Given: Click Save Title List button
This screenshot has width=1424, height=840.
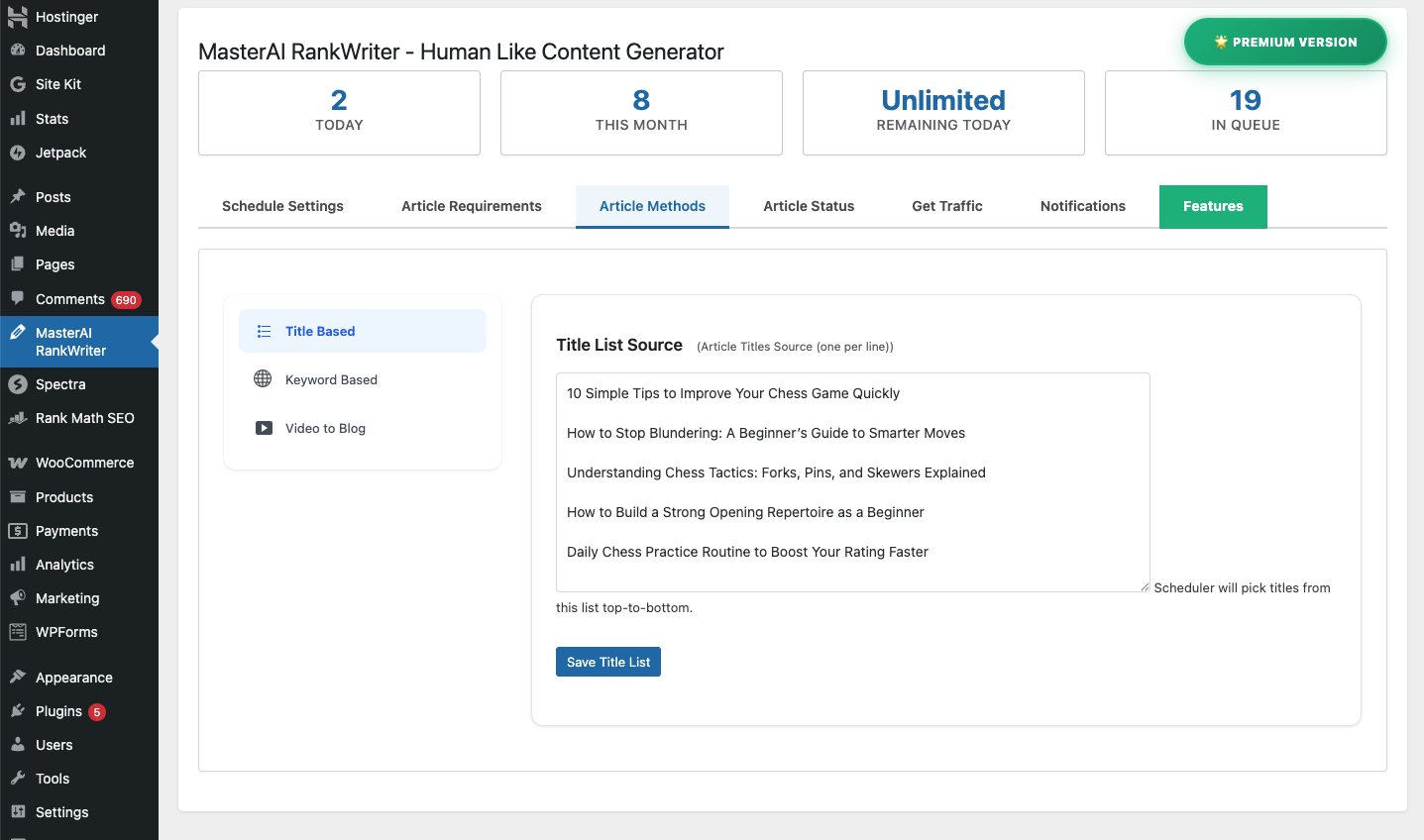Looking at the screenshot, I should (608, 662).
